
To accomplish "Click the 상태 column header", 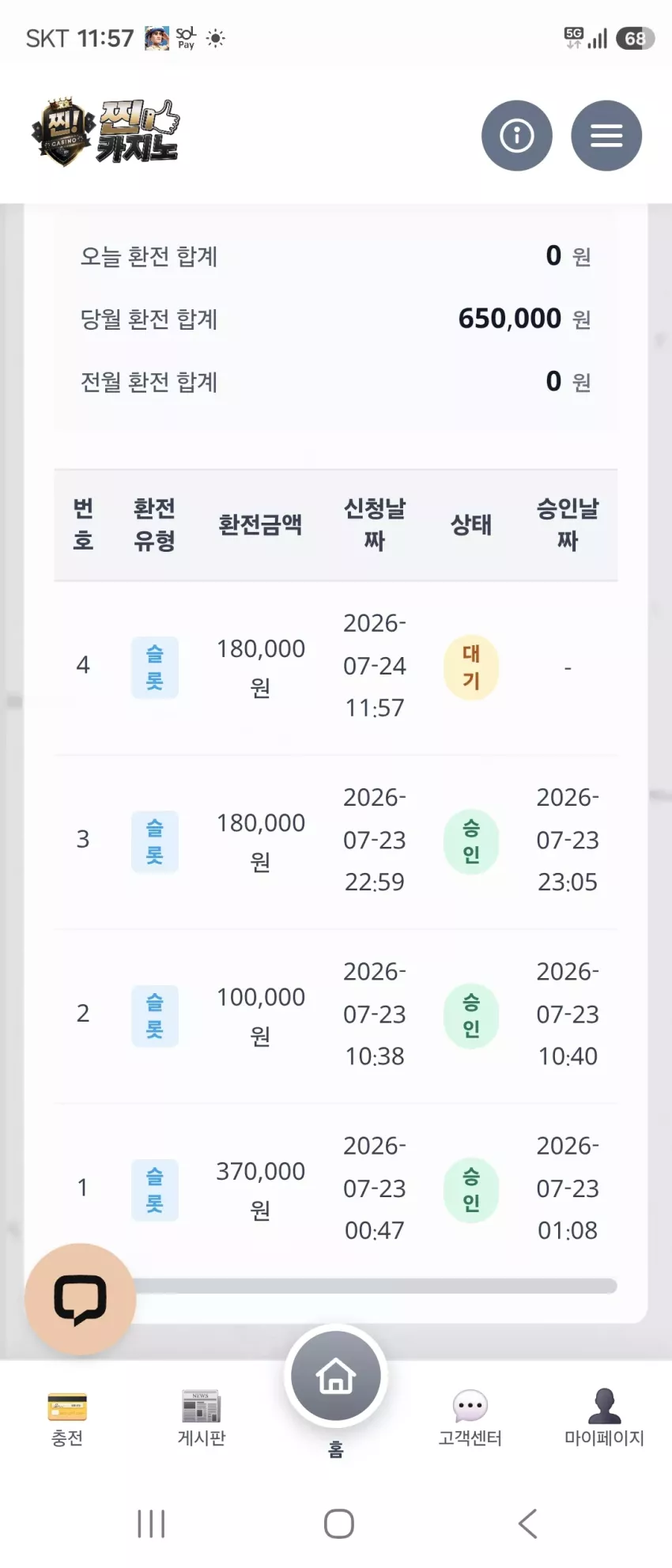I will (471, 524).
